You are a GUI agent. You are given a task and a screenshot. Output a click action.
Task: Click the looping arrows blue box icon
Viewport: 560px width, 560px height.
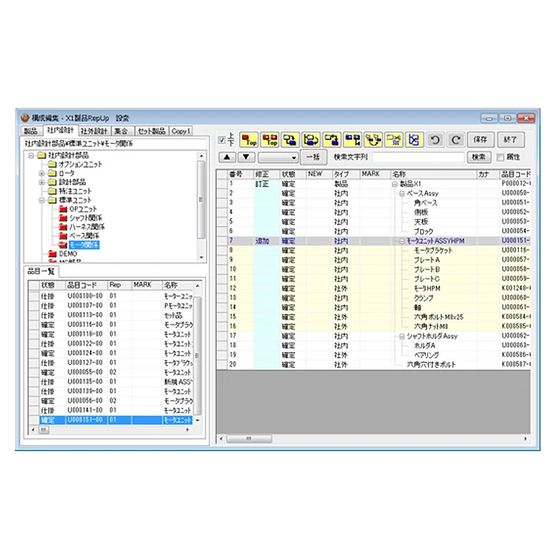[x=311, y=140]
